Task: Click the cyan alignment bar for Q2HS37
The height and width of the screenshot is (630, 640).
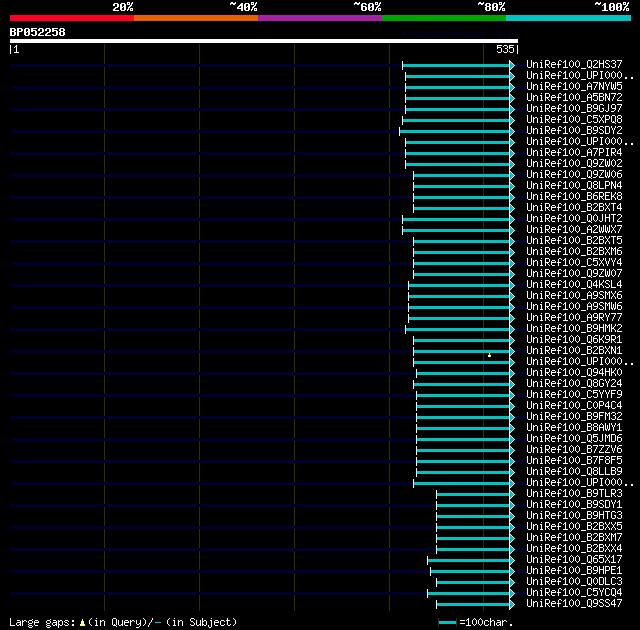Action: (456, 65)
